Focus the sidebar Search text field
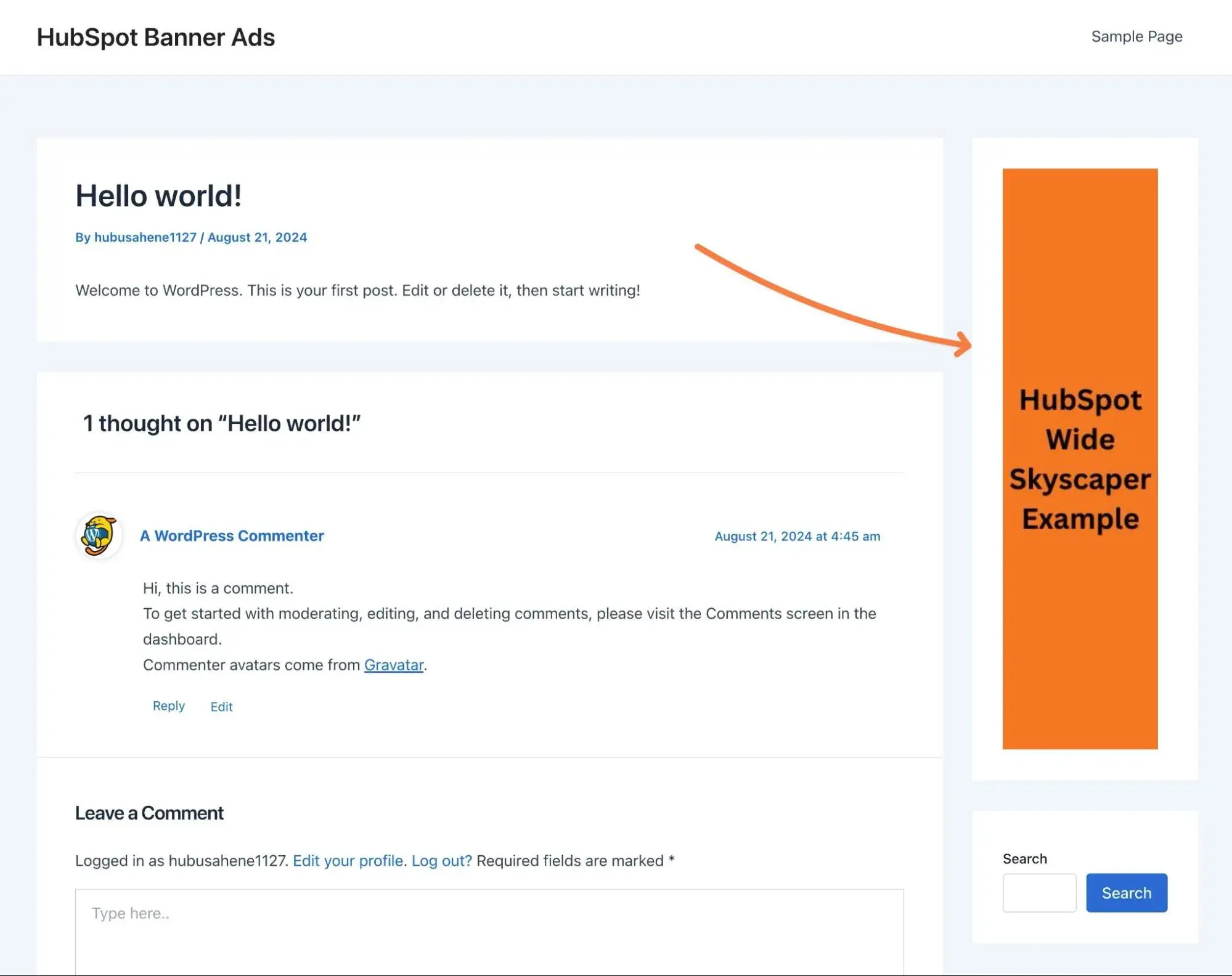This screenshot has height=976, width=1232. tap(1039, 892)
